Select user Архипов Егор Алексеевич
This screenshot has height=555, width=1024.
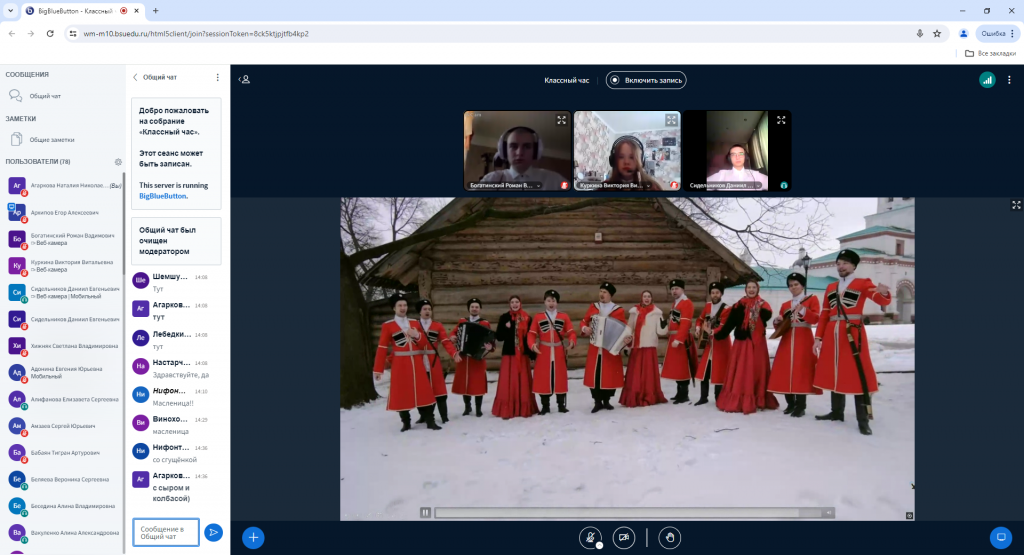[x=63, y=212]
